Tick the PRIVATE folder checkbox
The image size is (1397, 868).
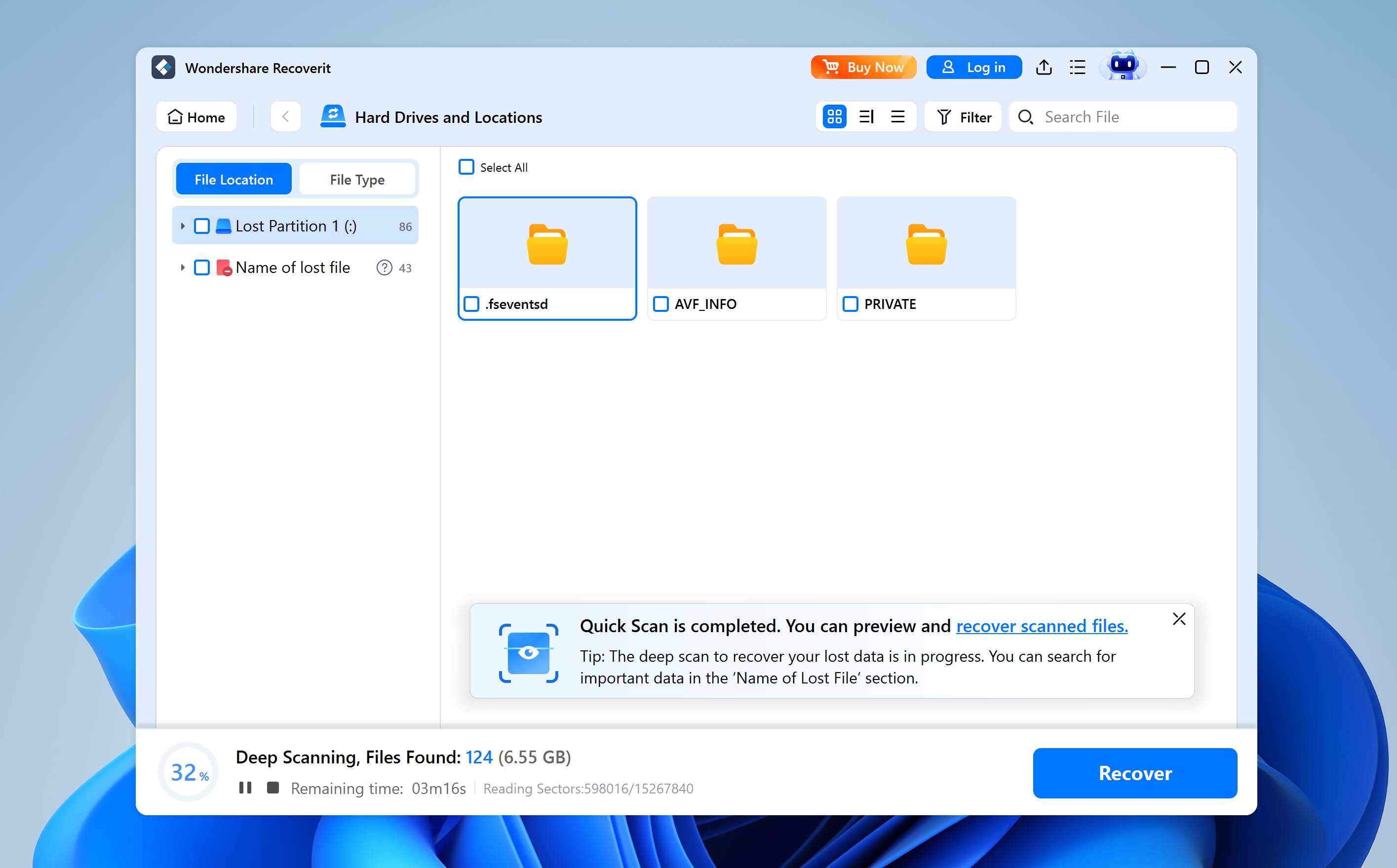pyautogui.click(x=851, y=303)
